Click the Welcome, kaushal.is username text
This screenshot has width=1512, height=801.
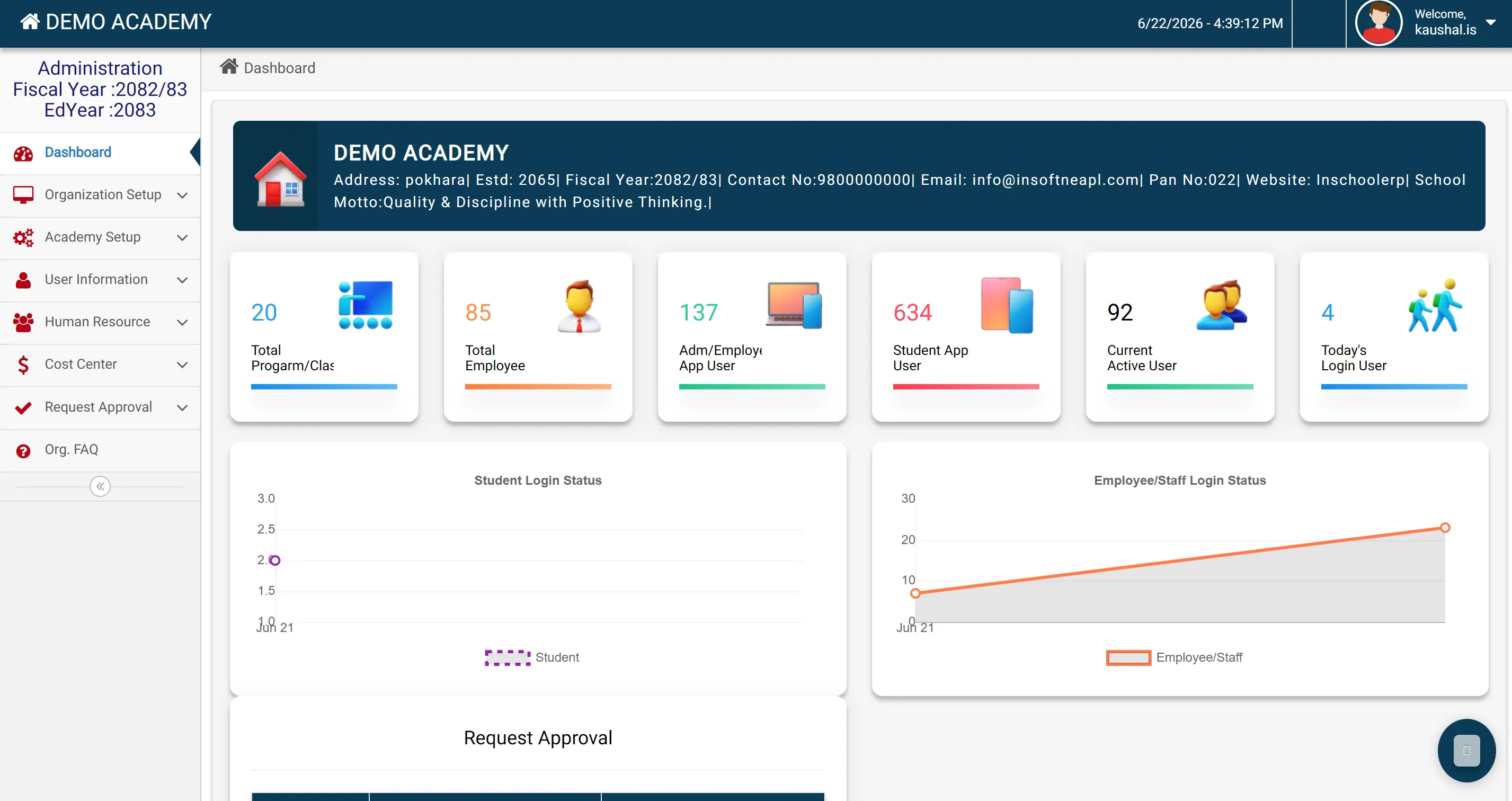[1445, 22]
